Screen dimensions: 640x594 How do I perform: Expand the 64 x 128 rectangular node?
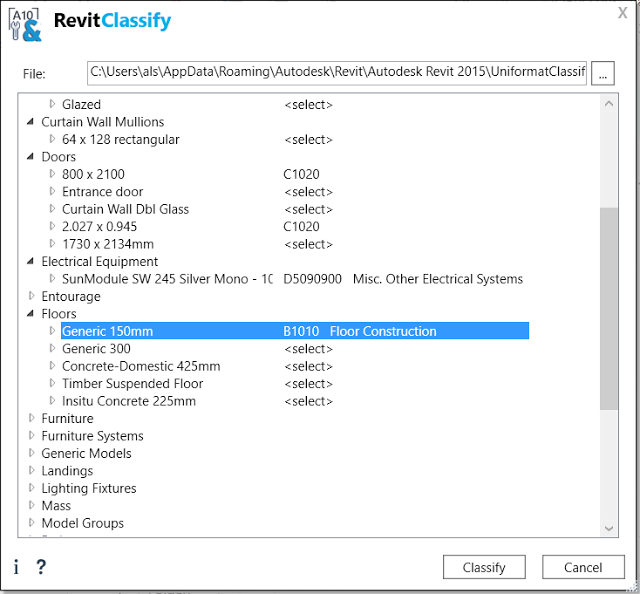click(x=52, y=139)
